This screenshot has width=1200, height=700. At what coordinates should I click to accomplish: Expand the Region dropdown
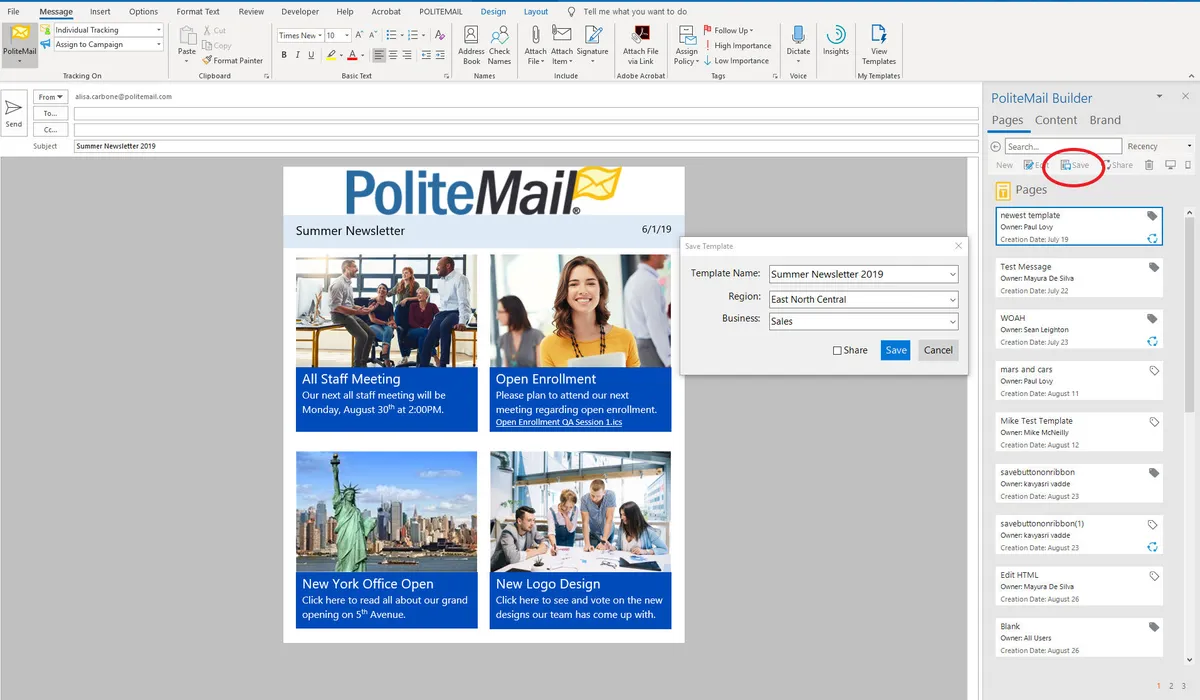click(x=952, y=299)
